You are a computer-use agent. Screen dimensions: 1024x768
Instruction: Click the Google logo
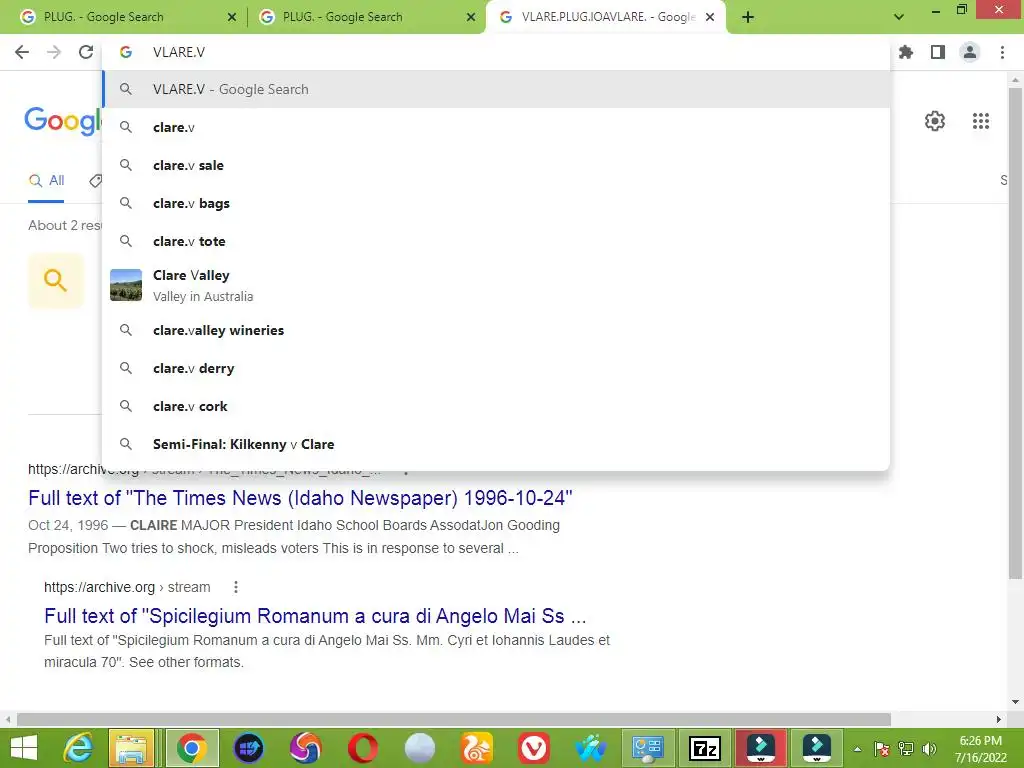(63, 121)
